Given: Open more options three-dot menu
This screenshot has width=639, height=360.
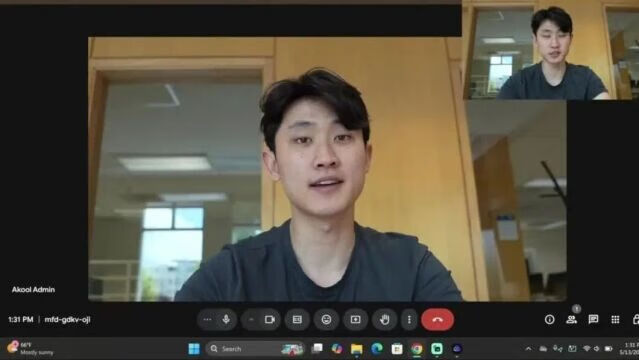Looking at the screenshot, I should coord(409,320).
